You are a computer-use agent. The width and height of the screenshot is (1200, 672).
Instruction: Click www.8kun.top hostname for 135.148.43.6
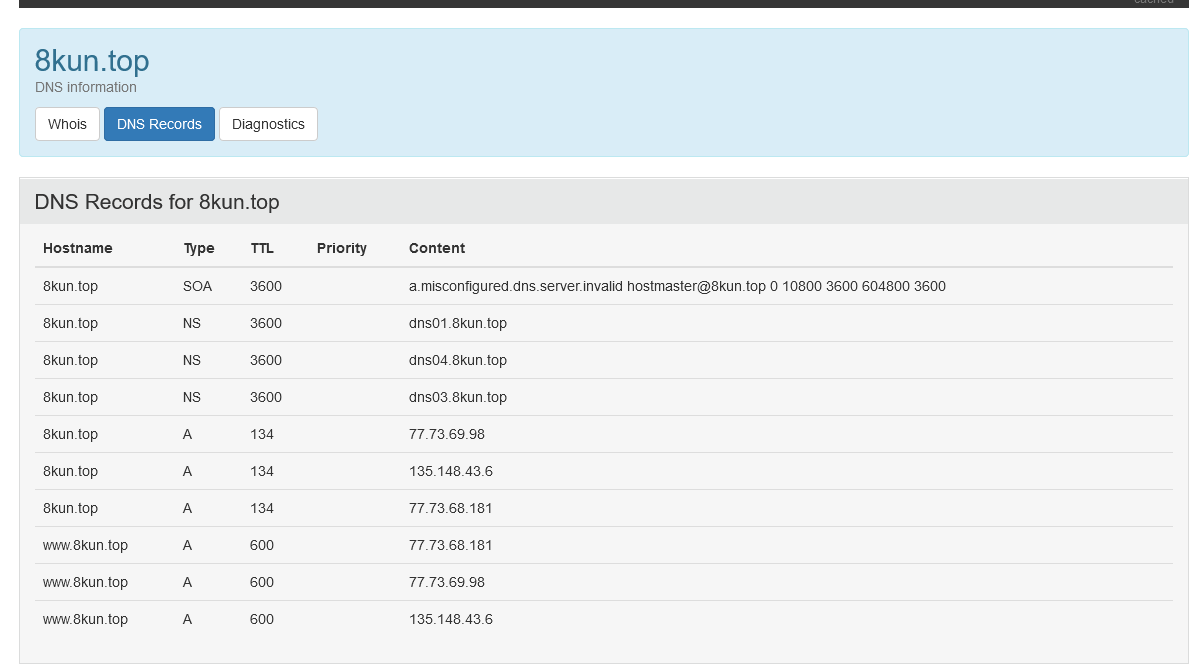[85, 619]
